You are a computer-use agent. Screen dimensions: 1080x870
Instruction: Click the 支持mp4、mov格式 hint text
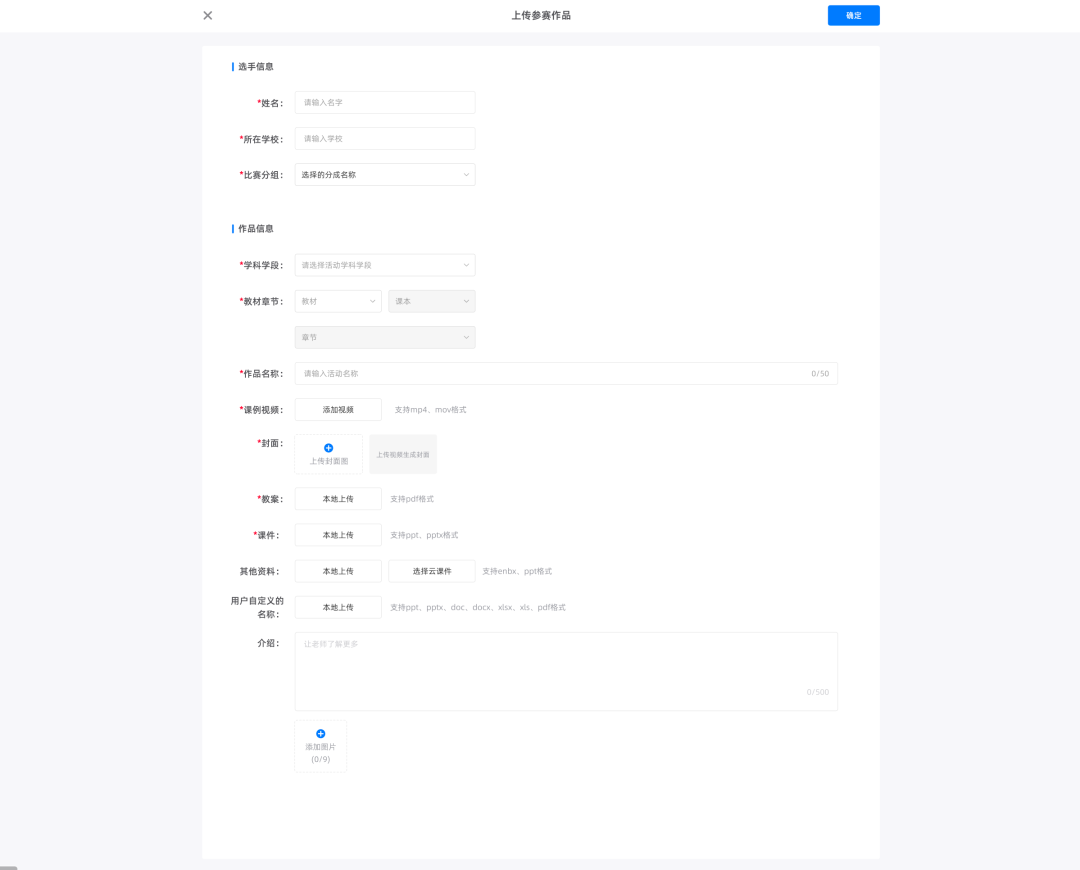coord(430,410)
